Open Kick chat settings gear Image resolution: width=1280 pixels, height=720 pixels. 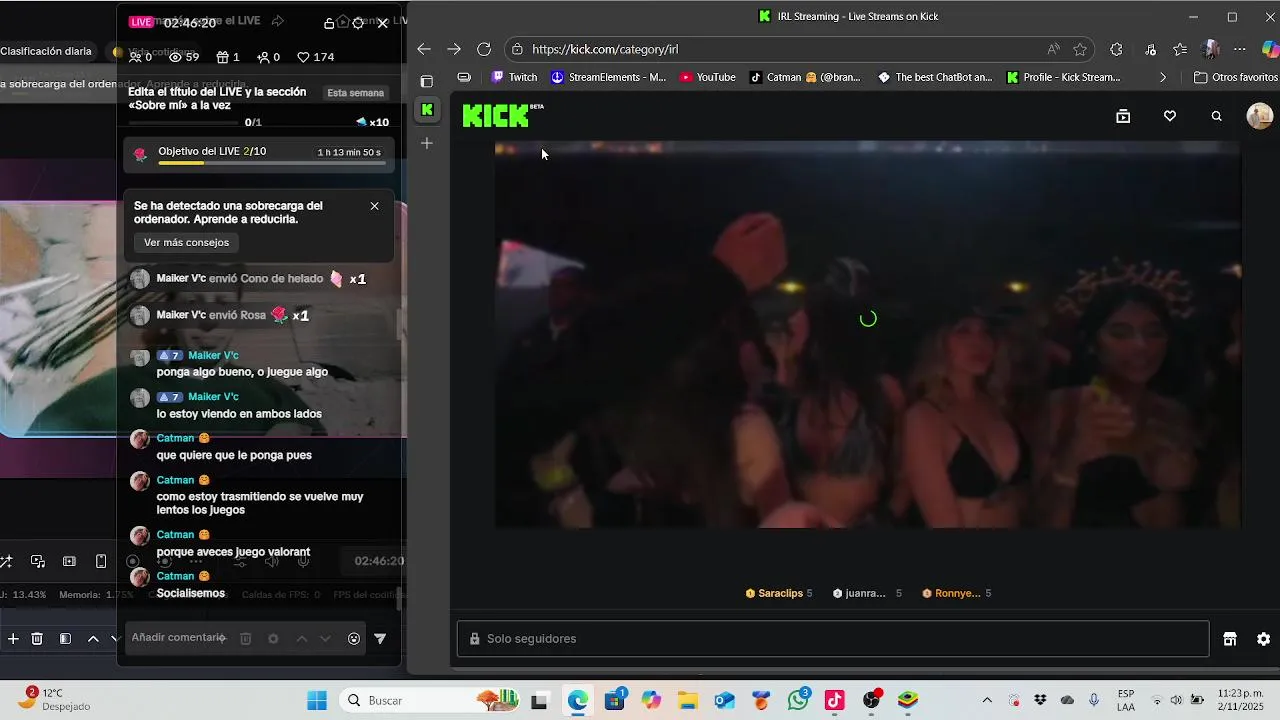pos(1264,639)
